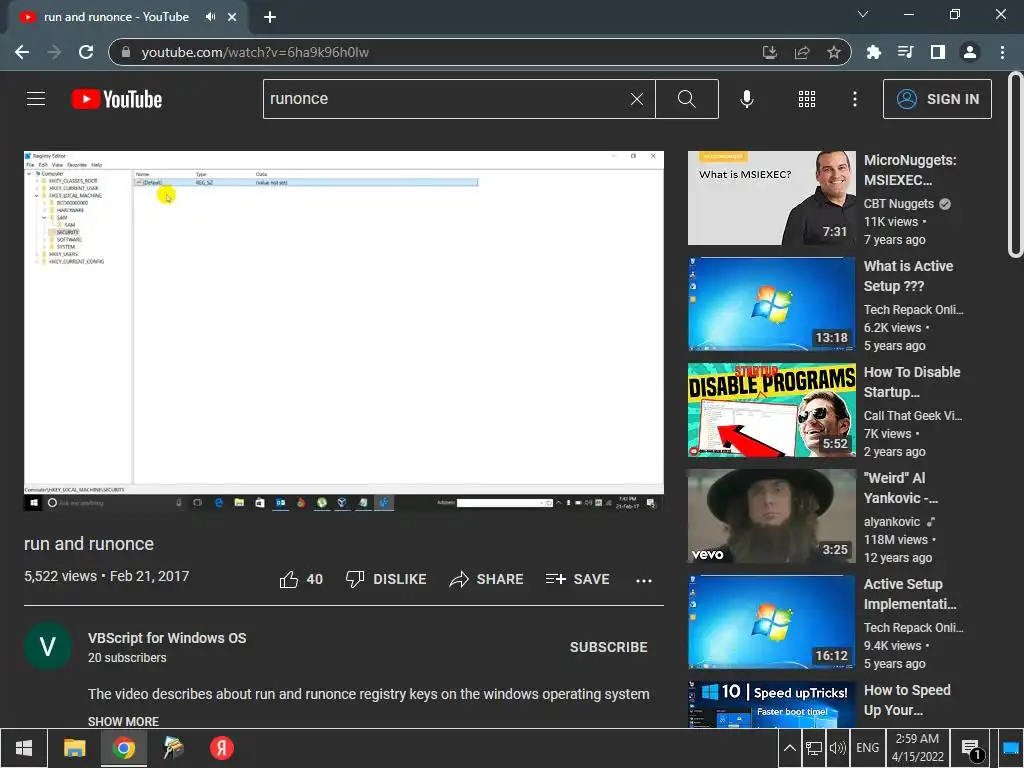Click the video player area

pyautogui.click(x=344, y=331)
